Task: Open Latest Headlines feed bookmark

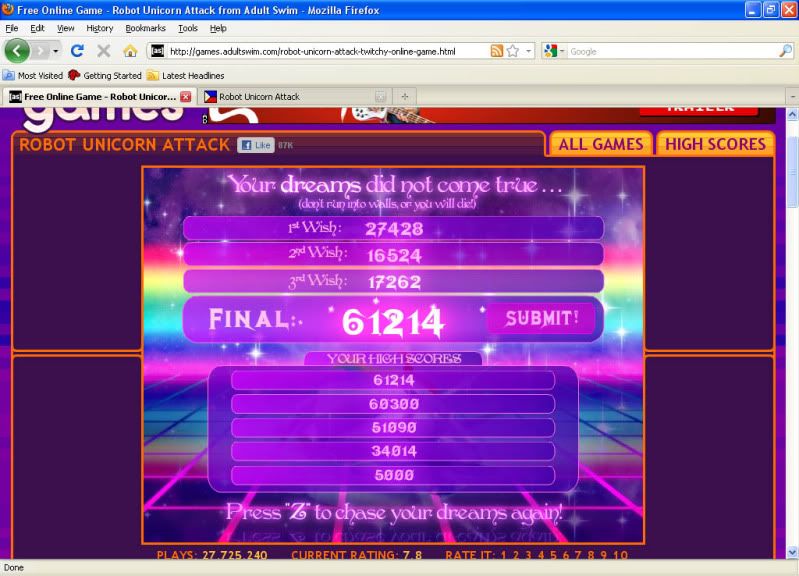Action: pyautogui.click(x=185, y=75)
